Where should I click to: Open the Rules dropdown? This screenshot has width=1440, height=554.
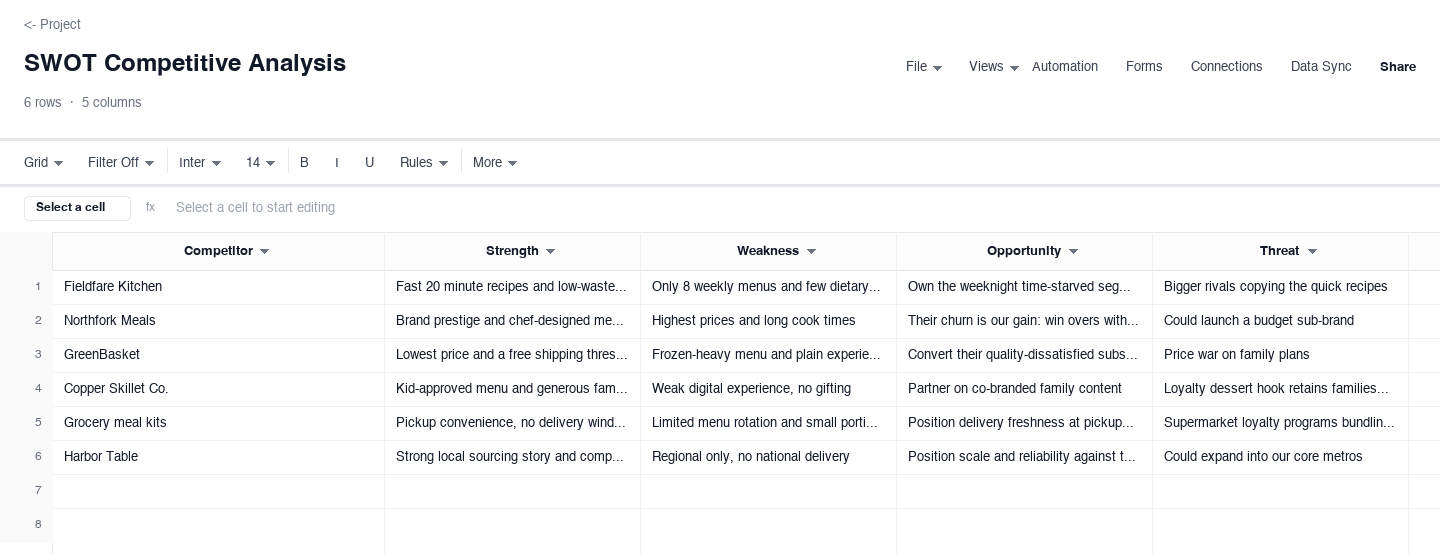(x=424, y=162)
